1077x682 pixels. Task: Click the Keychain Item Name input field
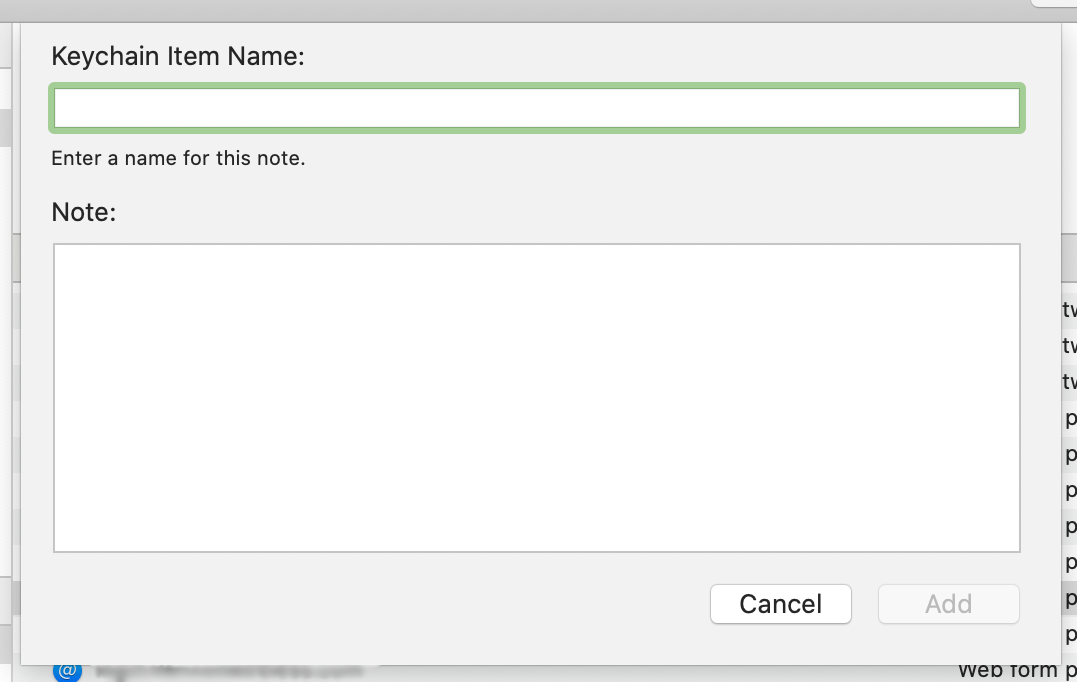tap(537, 108)
